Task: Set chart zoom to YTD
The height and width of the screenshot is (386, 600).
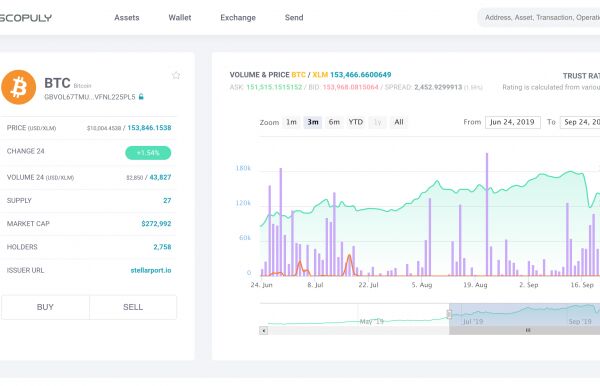Action: click(355, 122)
